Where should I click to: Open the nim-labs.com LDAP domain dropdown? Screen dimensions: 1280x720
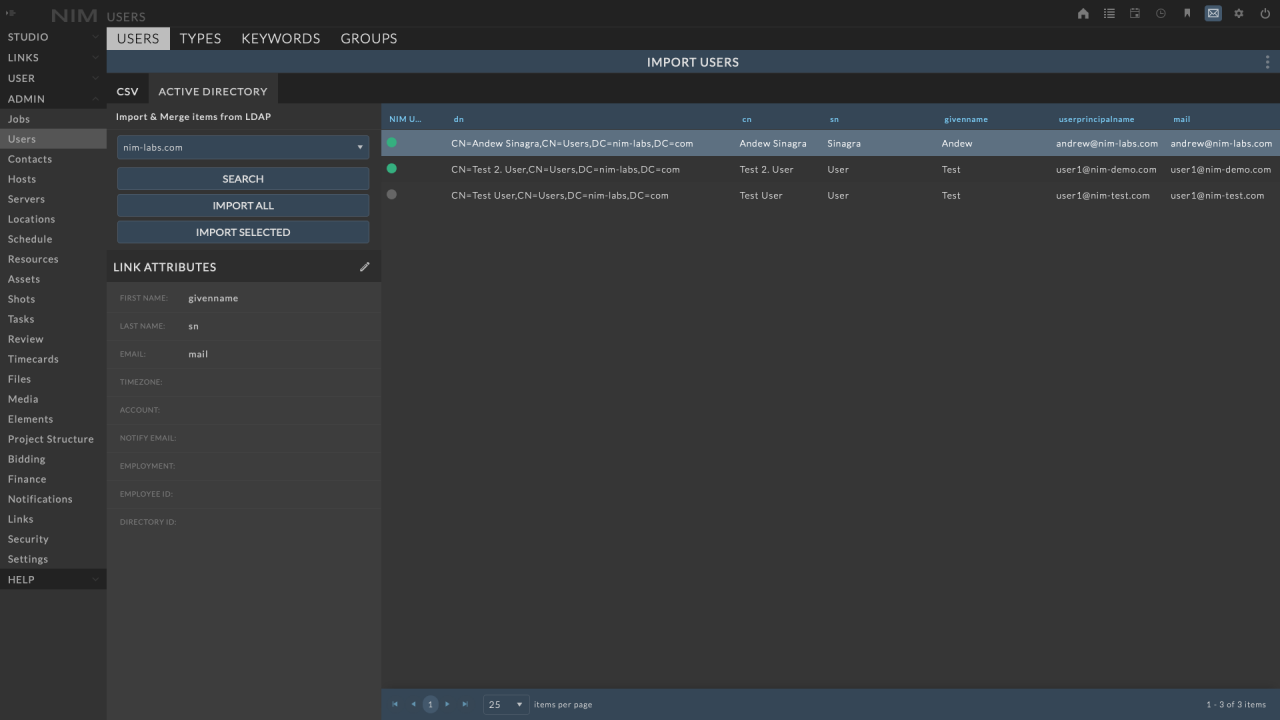pyautogui.click(x=243, y=148)
